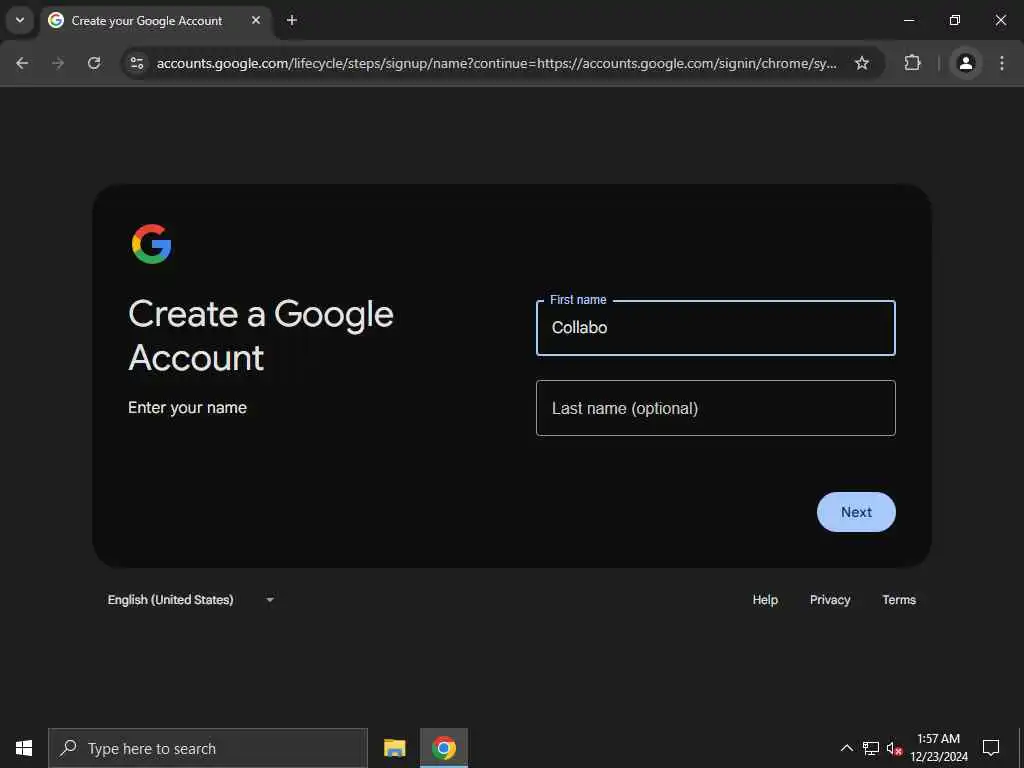This screenshot has width=1024, height=768.
Task: Click the Chrome forward arrow
Action: 58,63
